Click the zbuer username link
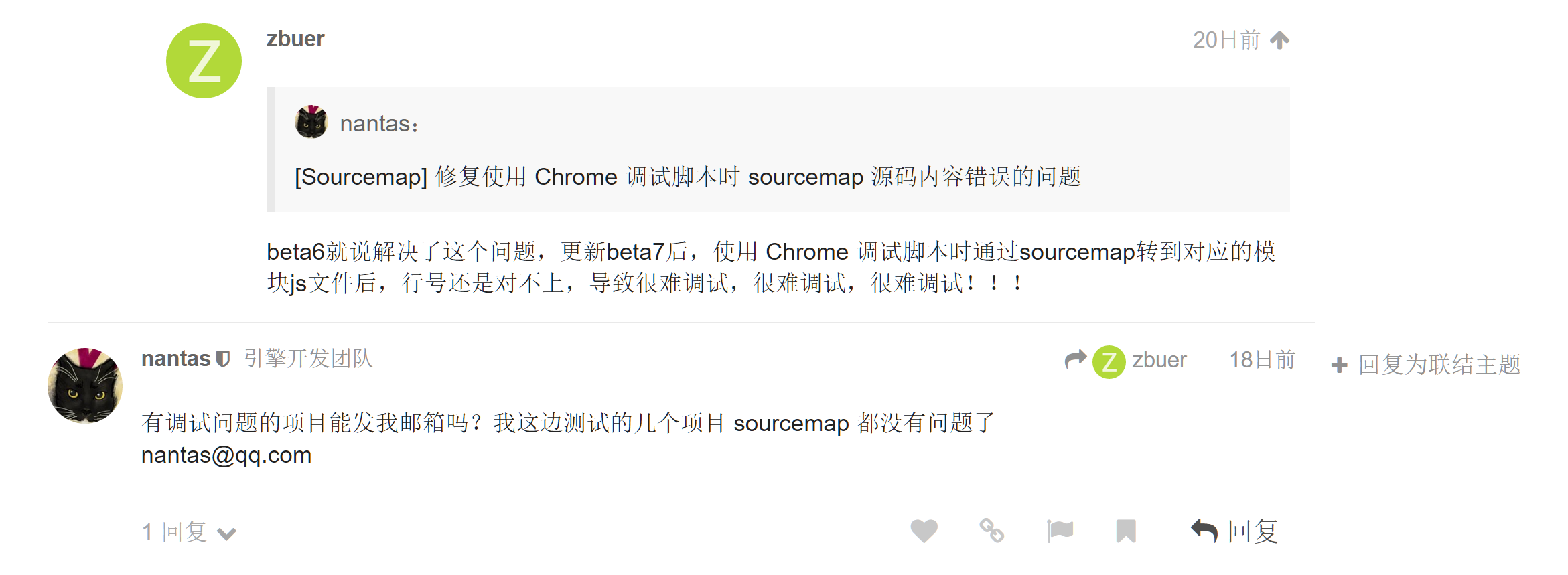The image size is (1568, 575). pyautogui.click(x=295, y=39)
